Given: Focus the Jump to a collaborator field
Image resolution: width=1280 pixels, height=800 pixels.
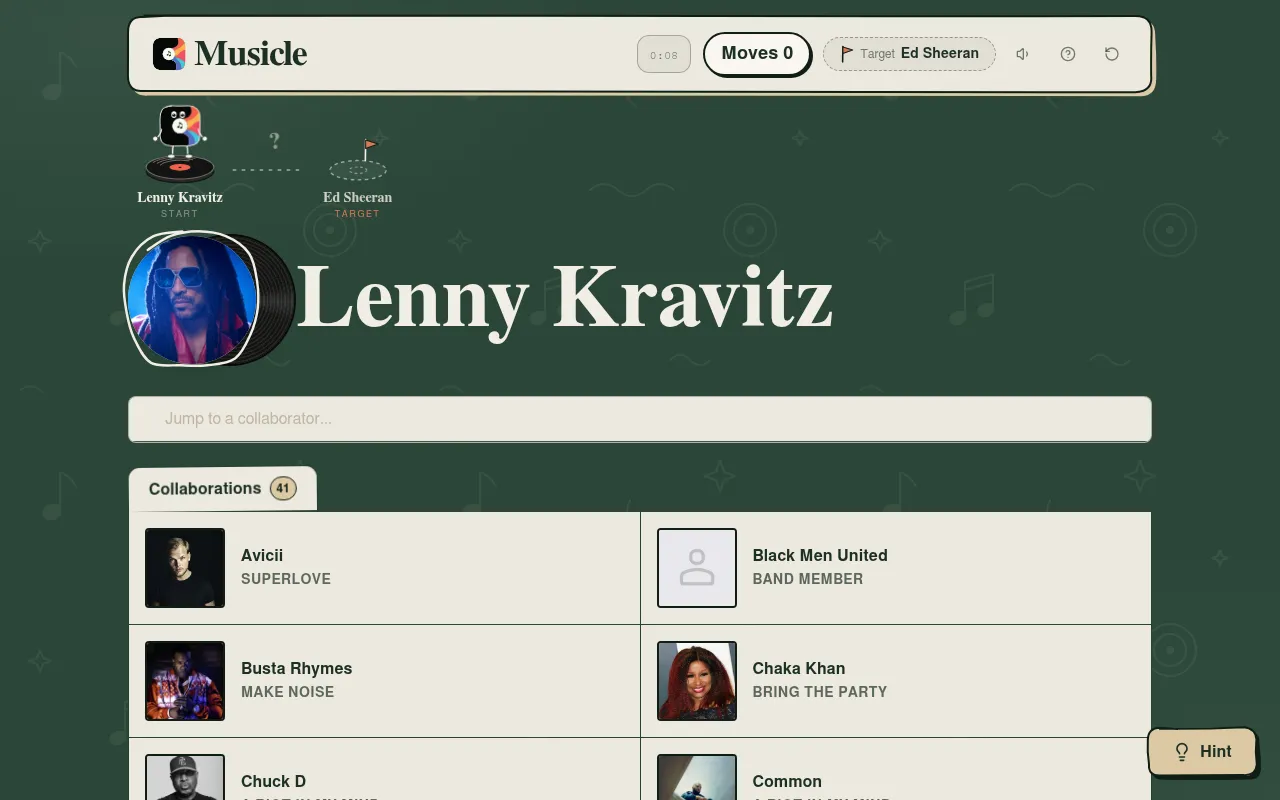Looking at the screenshot, I should tap(640, 419).
